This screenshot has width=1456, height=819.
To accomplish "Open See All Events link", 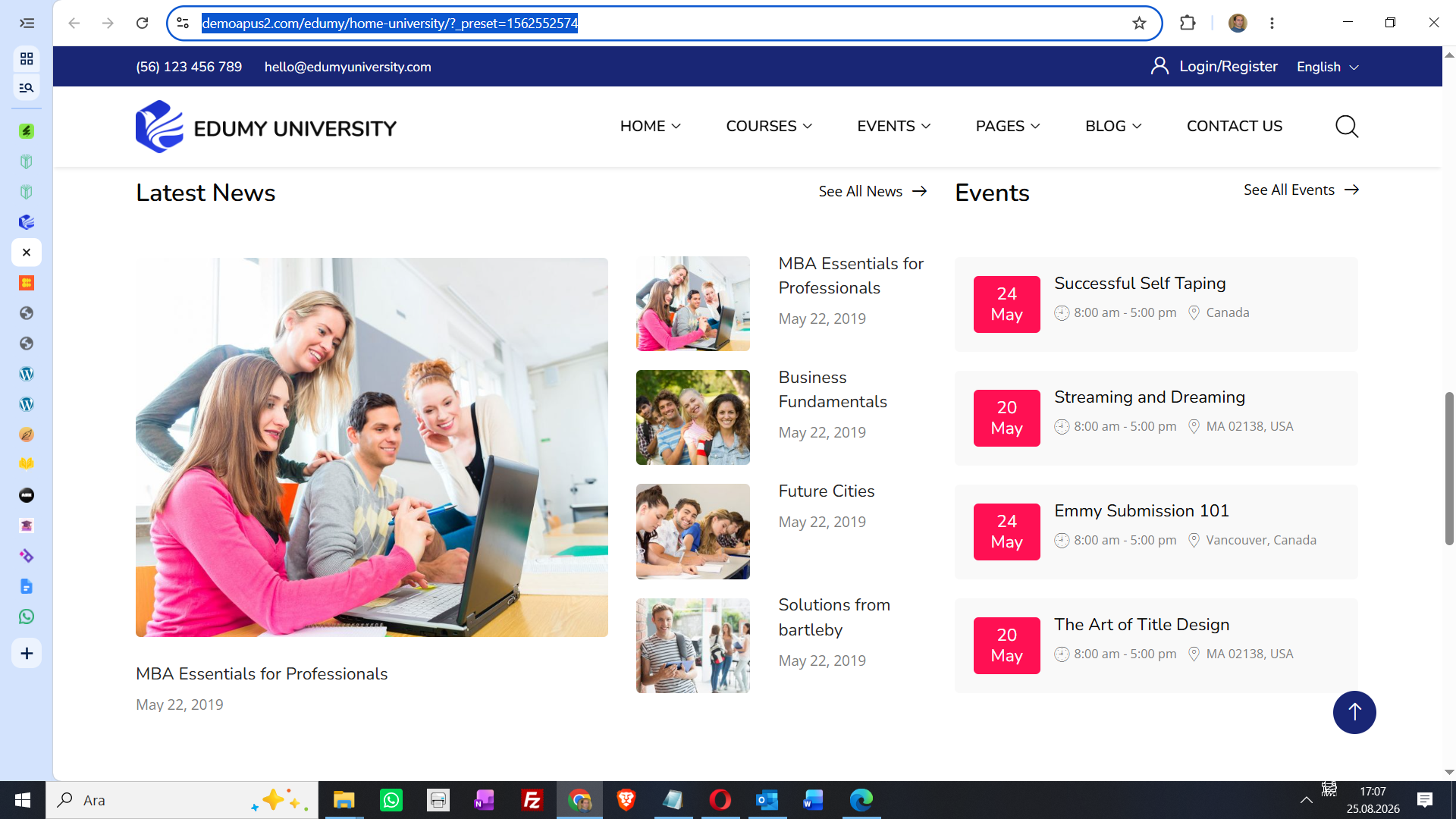I will (1301, 190).
